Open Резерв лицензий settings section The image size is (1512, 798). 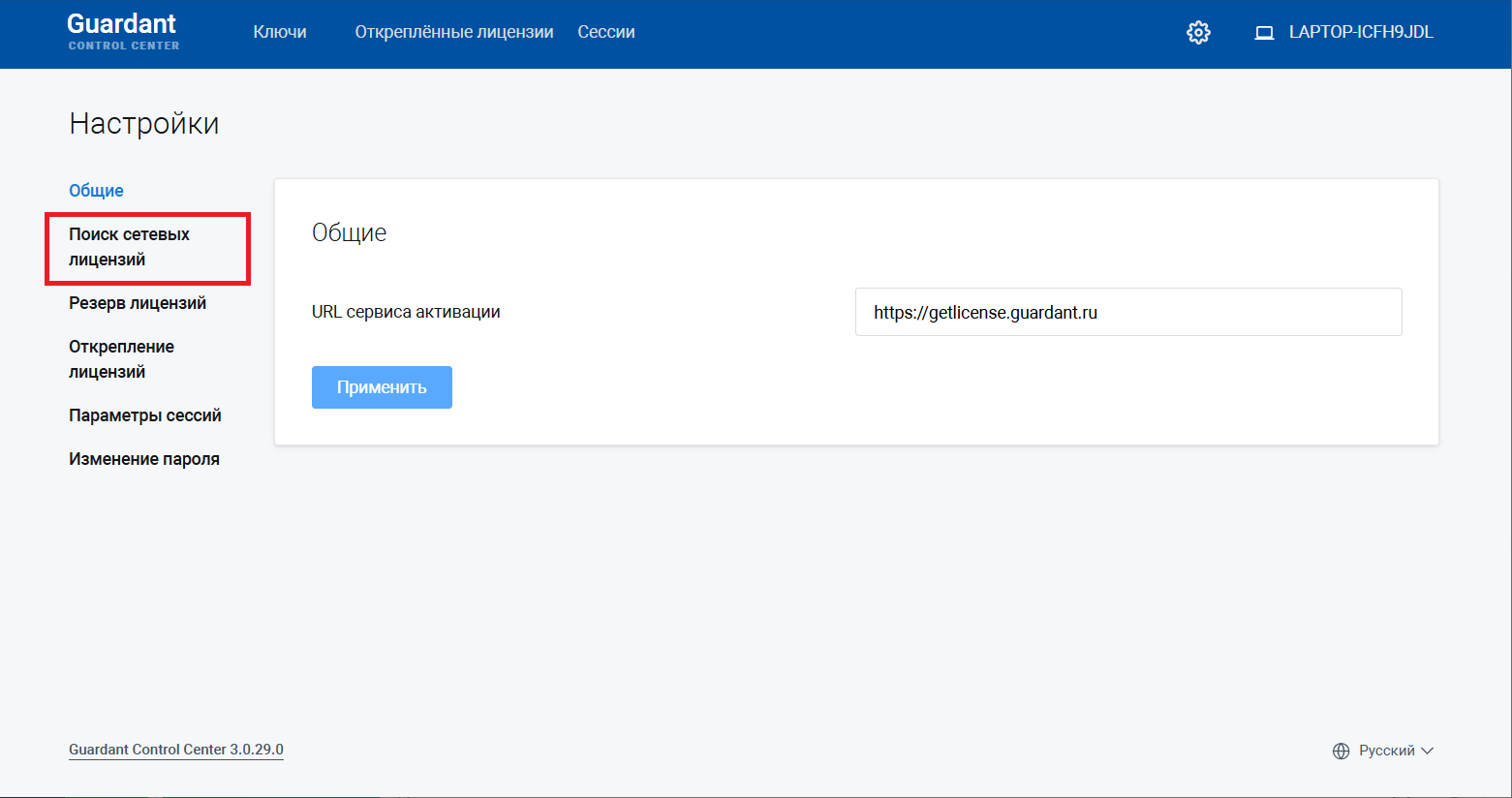coord(138,303)
